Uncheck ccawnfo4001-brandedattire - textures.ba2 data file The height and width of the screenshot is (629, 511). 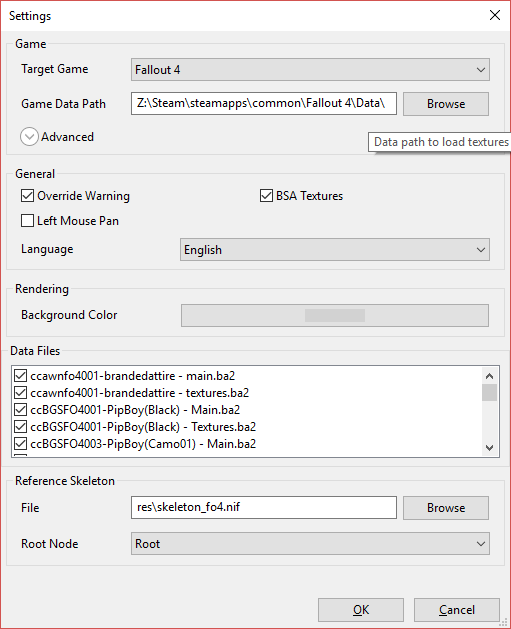(x=20, y=393)
